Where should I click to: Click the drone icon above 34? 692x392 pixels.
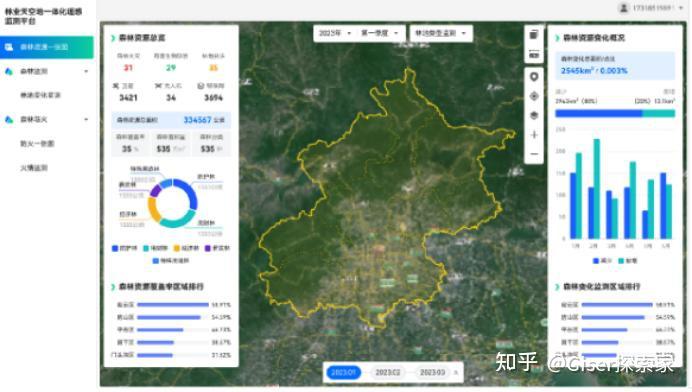click(158, 86)
